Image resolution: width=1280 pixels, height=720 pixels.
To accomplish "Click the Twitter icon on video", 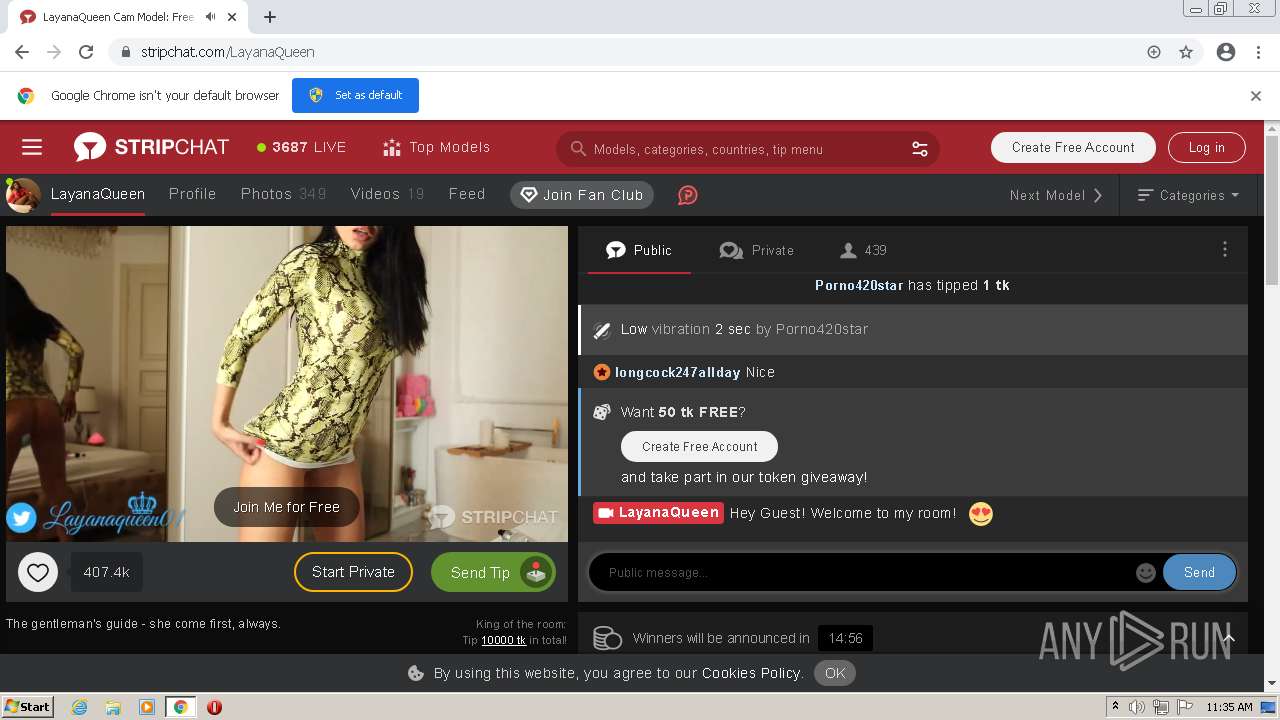I will click(21, 517).
